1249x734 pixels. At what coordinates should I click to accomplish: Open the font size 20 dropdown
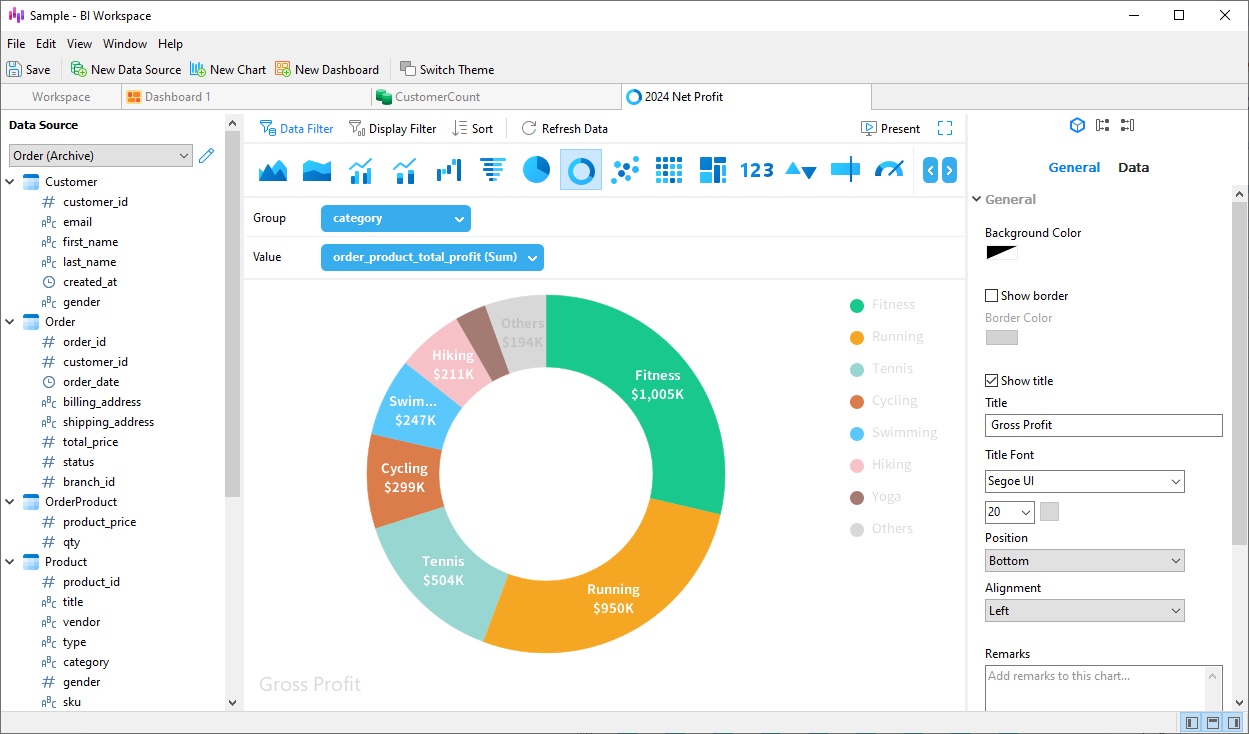click(1009, 512)
